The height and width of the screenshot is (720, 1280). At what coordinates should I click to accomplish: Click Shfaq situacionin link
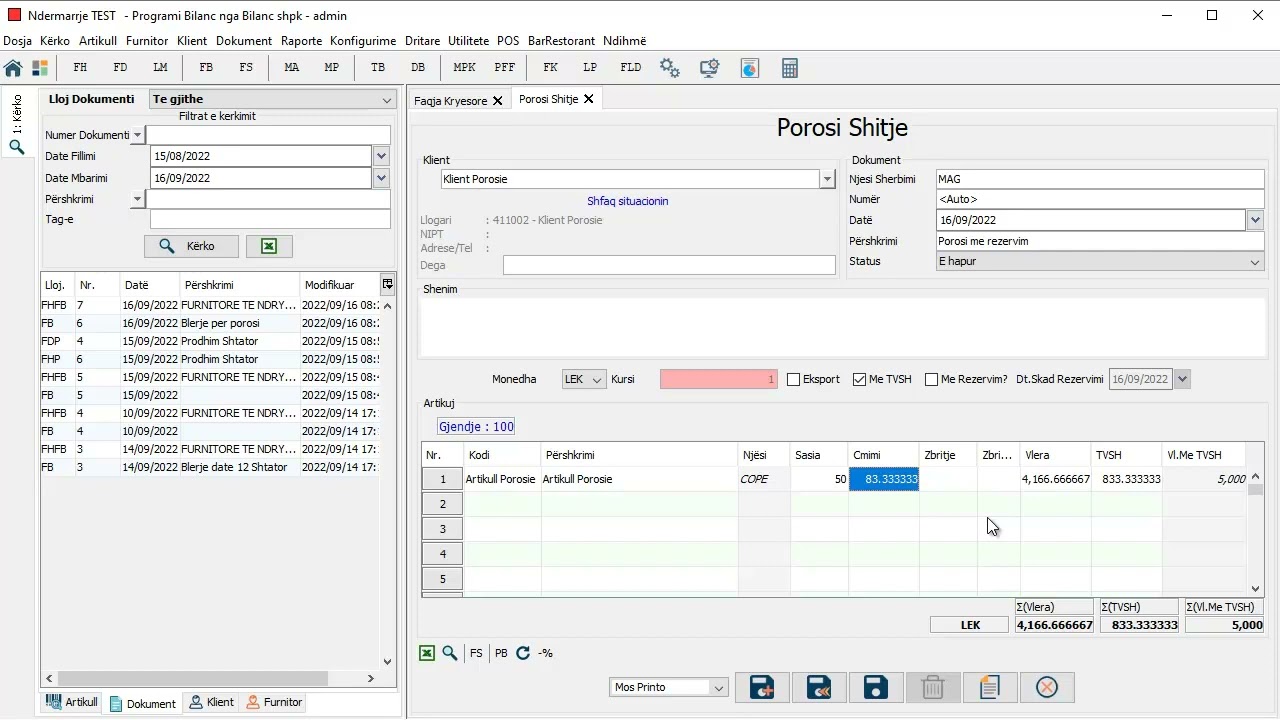(628, 201)
